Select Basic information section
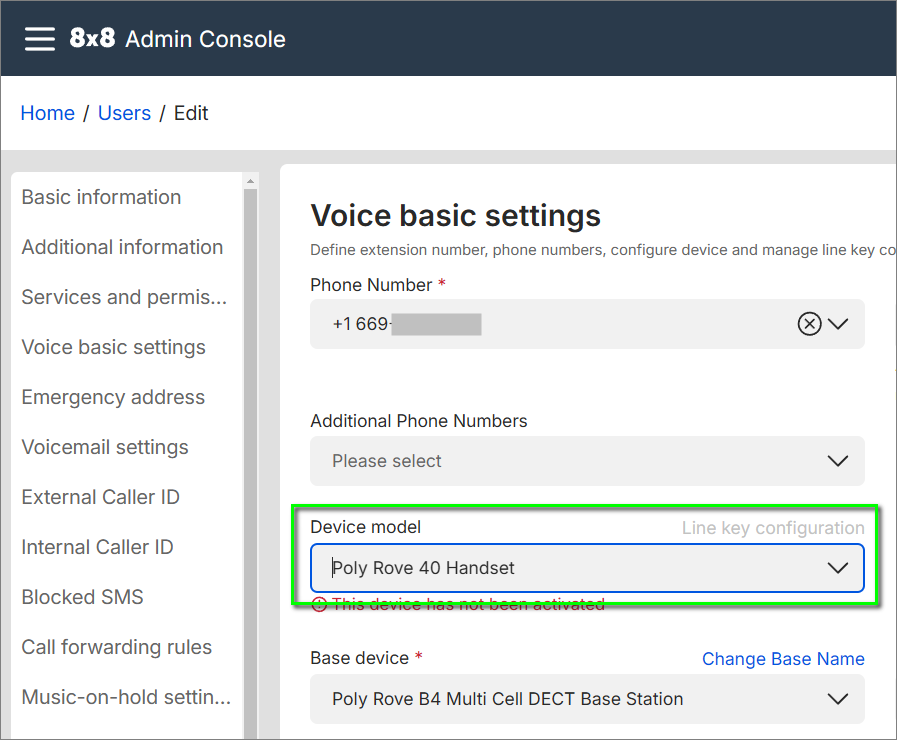This screenshot has width=897, height=740. [x=101, y=197]
